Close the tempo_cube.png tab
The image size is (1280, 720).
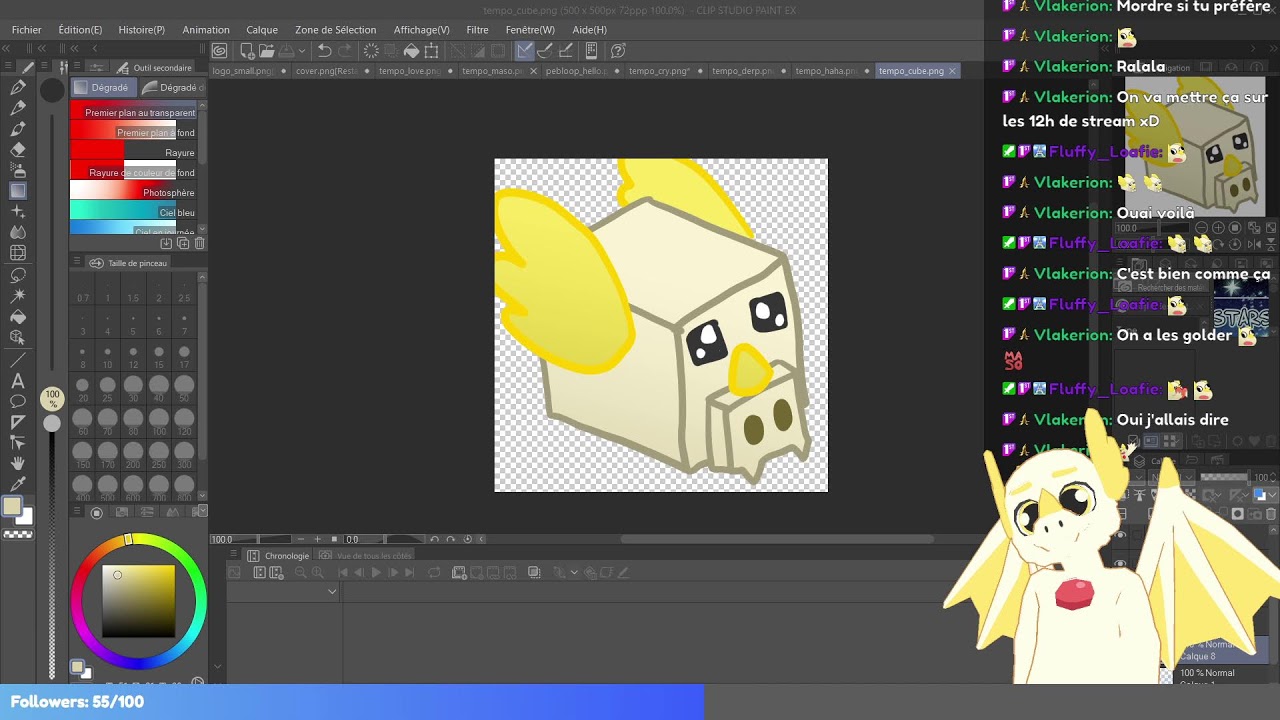[952, 71]
